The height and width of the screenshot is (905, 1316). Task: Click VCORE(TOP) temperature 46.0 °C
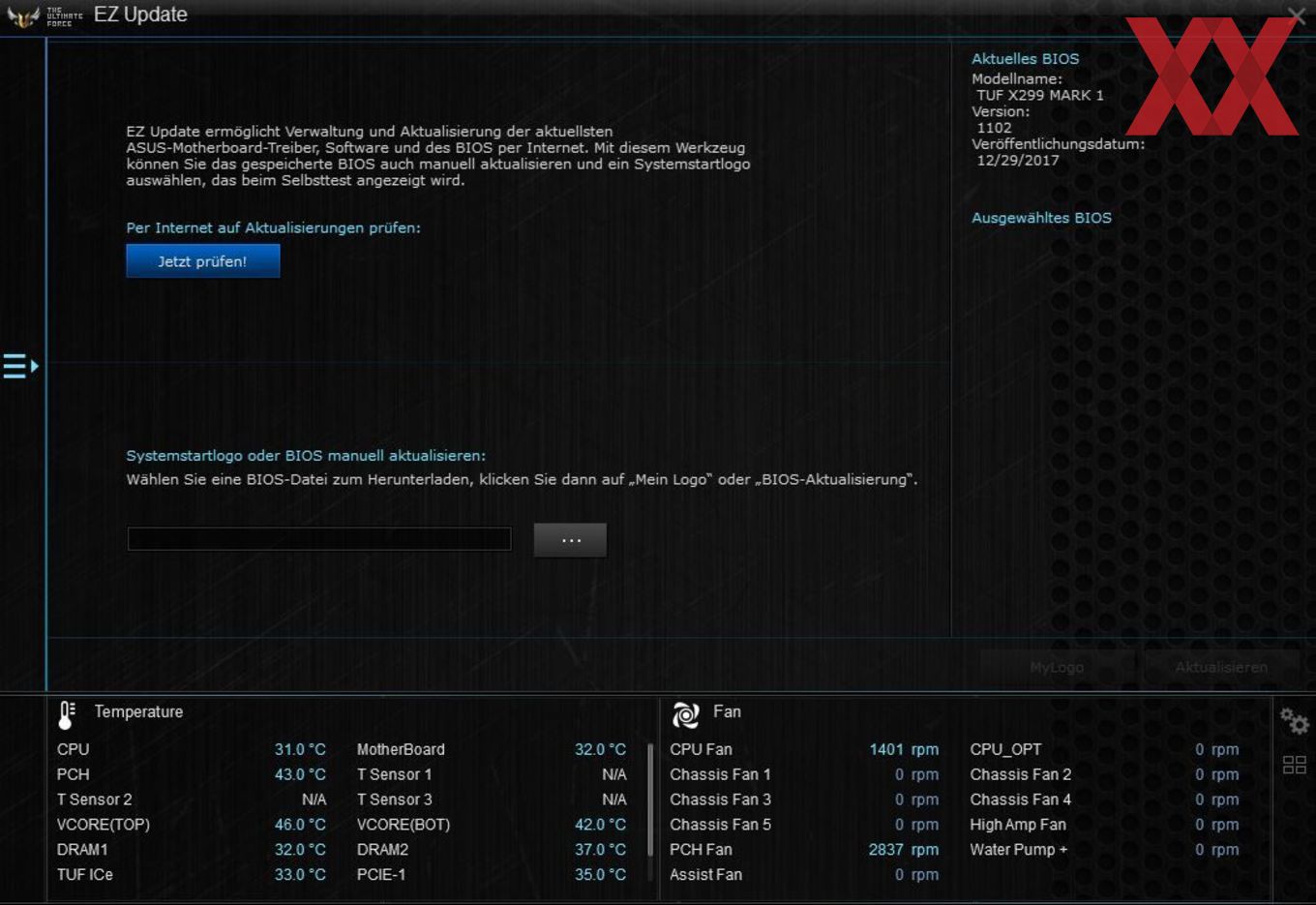[300, 825]
